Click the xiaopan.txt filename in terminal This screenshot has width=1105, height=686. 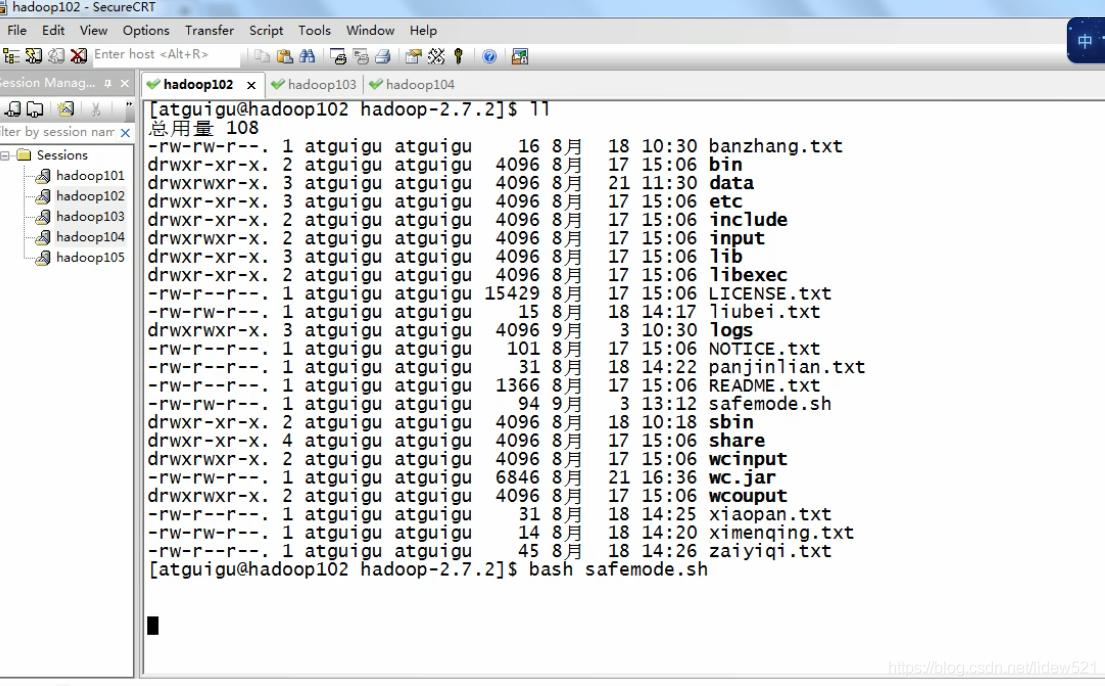point(770,514)
